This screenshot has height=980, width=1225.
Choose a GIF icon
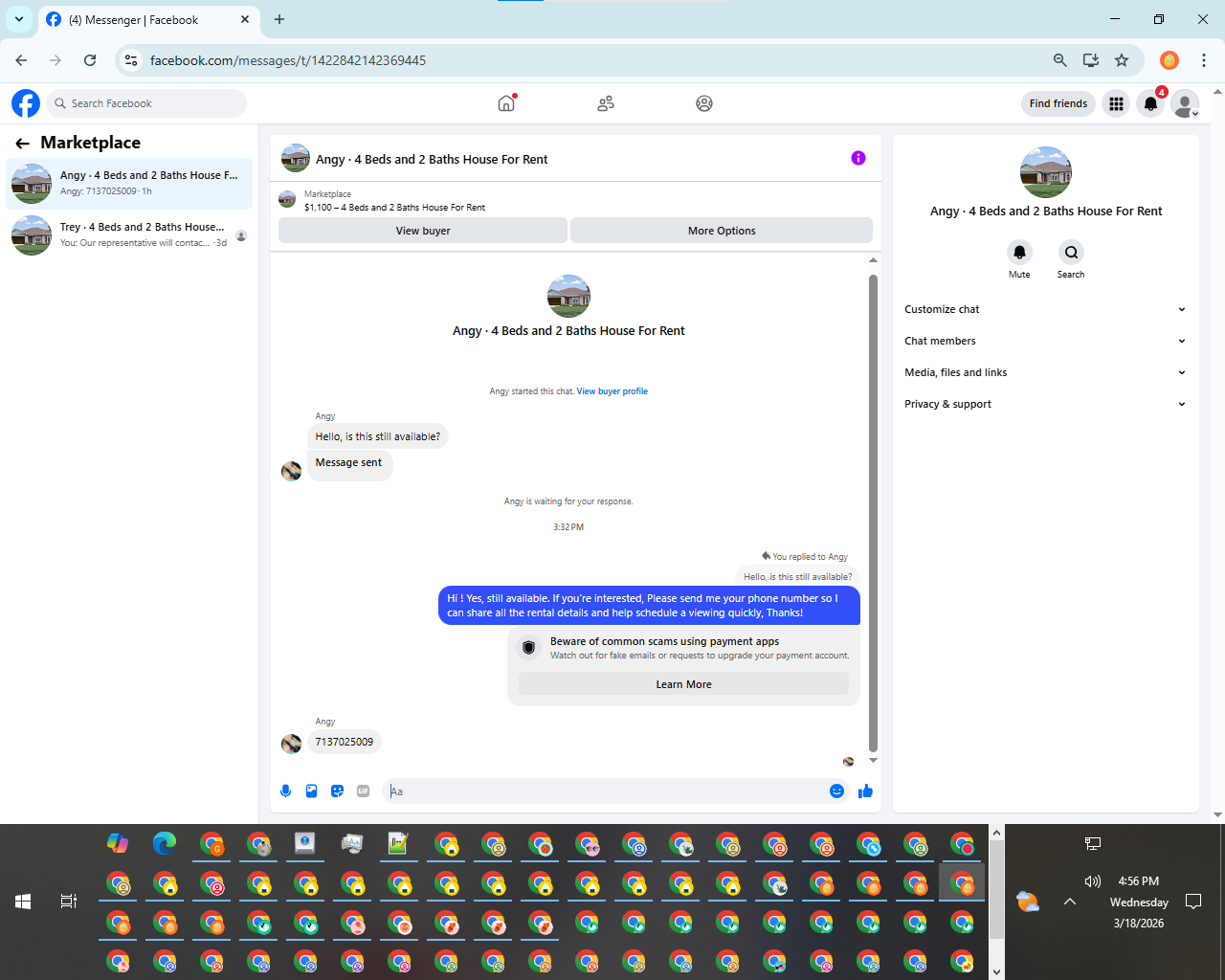tap(363, 791)
